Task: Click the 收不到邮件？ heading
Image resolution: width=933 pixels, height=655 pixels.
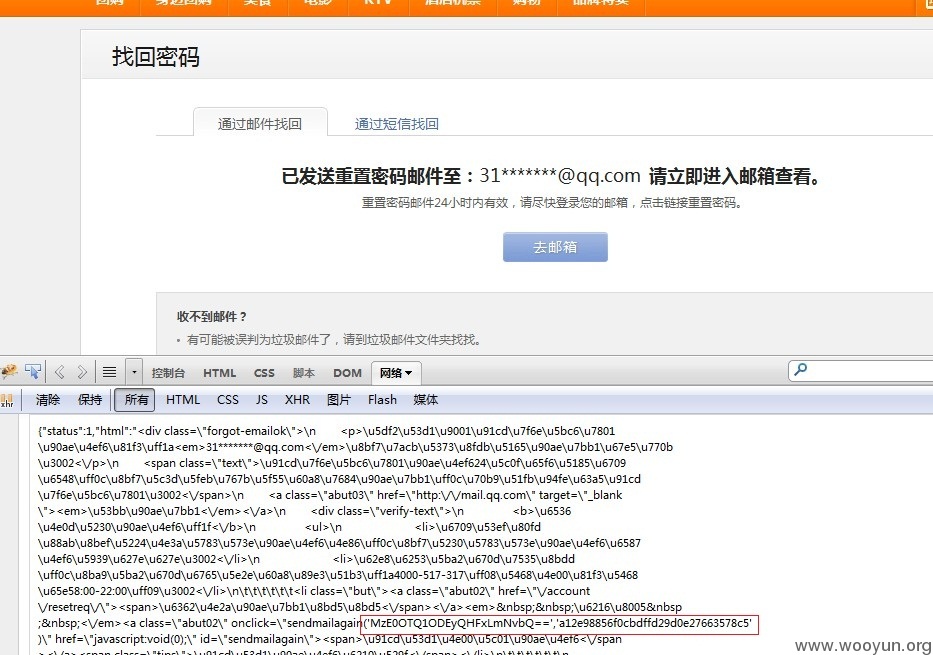Action: click(x=211, y=316)
